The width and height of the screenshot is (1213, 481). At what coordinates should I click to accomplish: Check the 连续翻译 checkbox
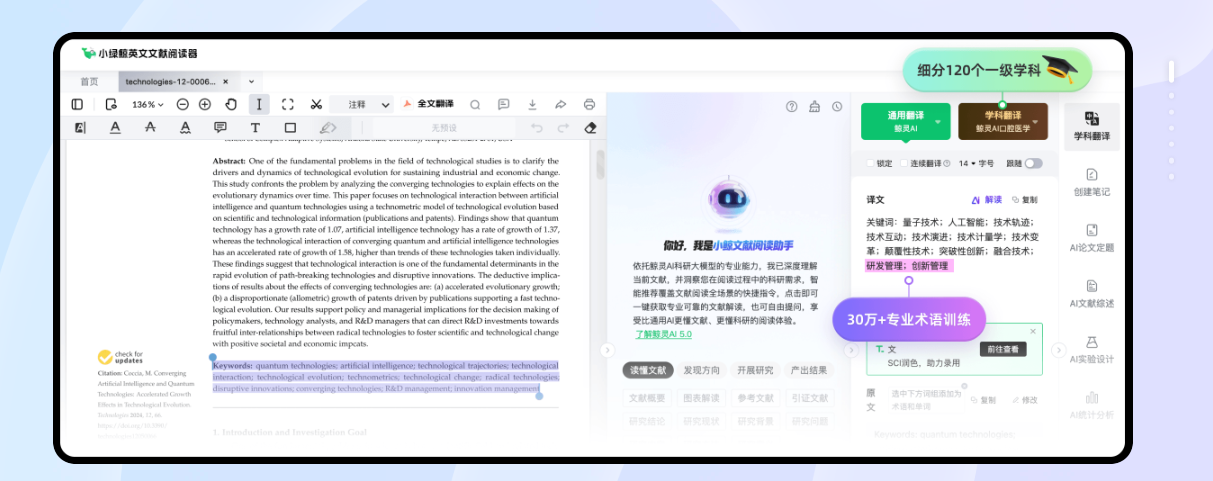903,163
